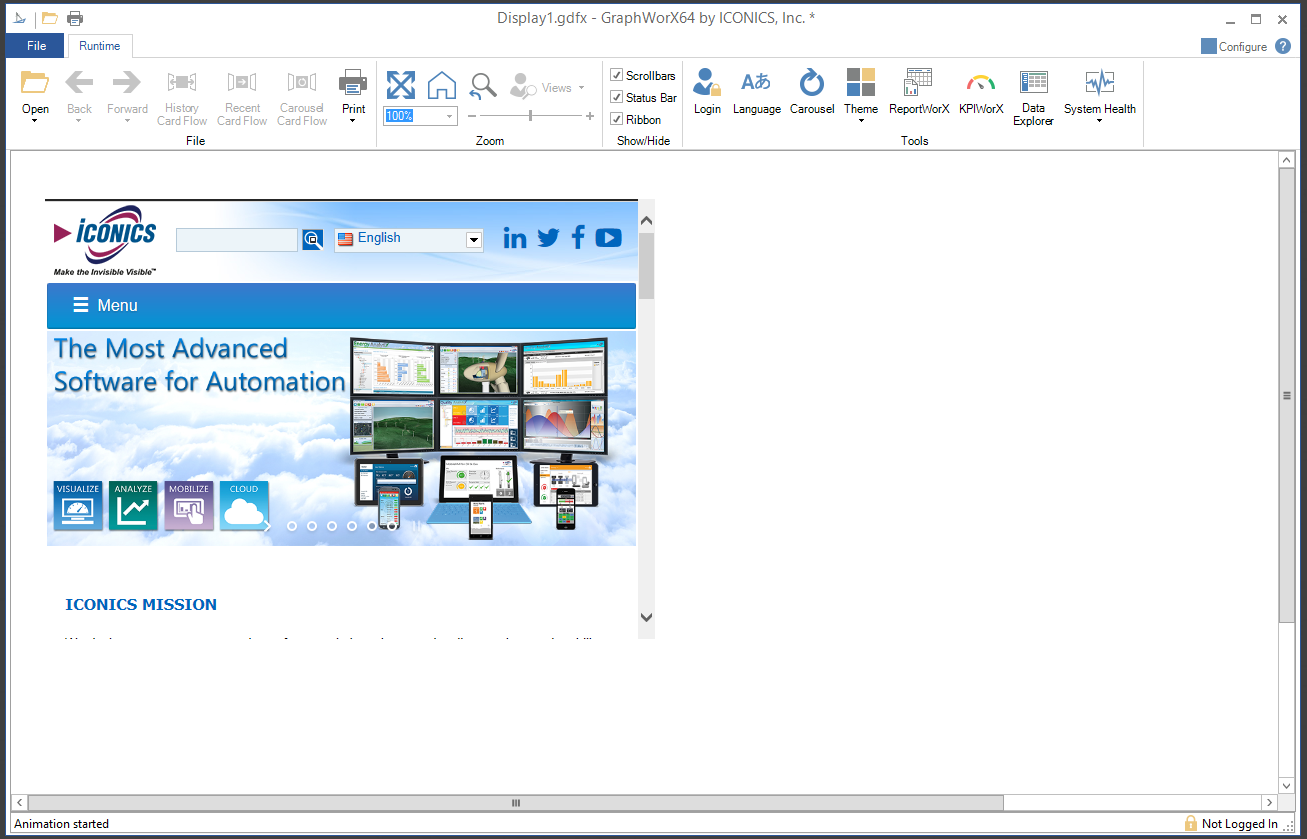1307x839 pixels.
Task: Toggle the Status Bar checkbox
Action: click(617, 98)
